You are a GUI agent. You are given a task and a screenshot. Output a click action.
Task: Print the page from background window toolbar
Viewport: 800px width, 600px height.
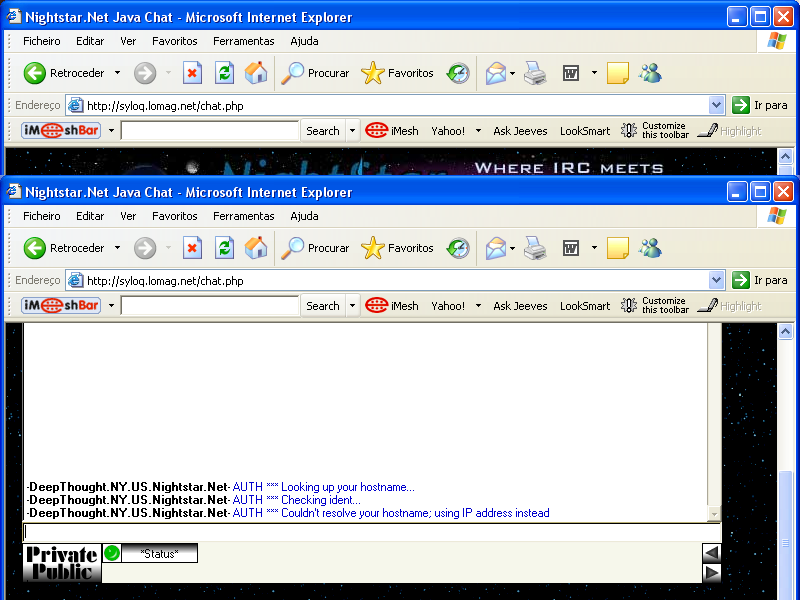pos(535,73)
